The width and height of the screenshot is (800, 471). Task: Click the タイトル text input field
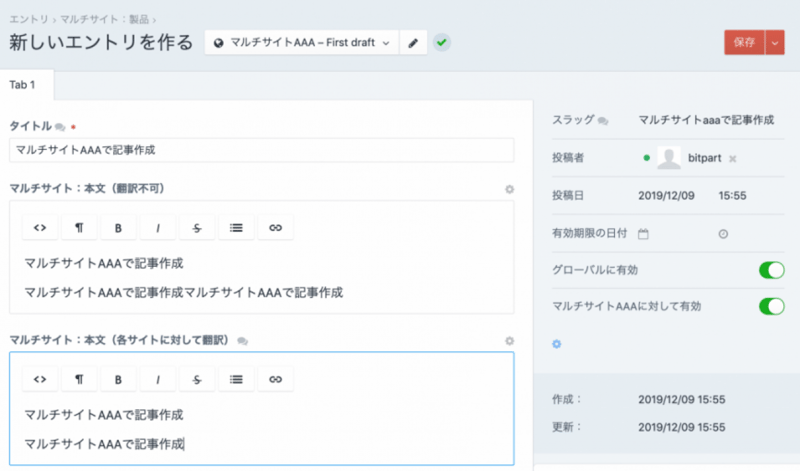click(261, 150)
